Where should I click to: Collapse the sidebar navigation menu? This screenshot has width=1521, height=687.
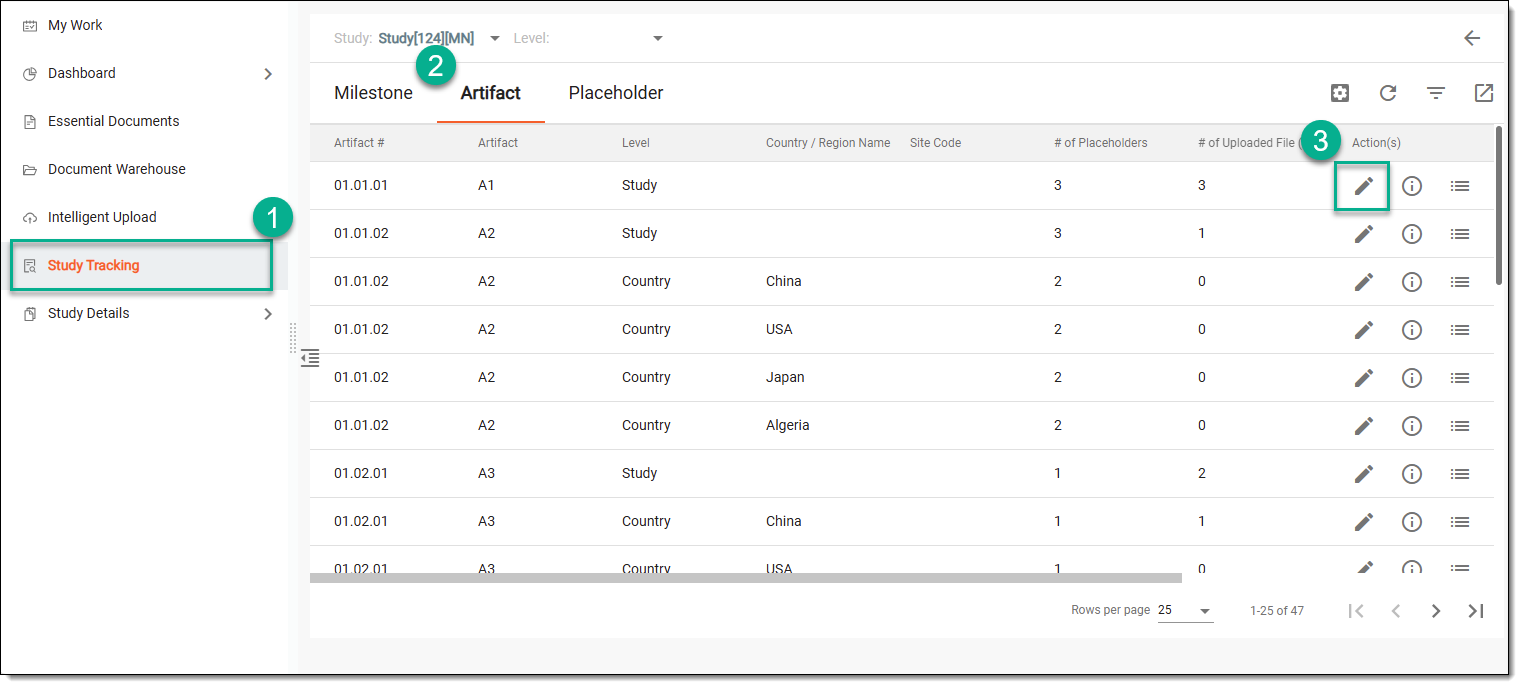click(310, 358)
